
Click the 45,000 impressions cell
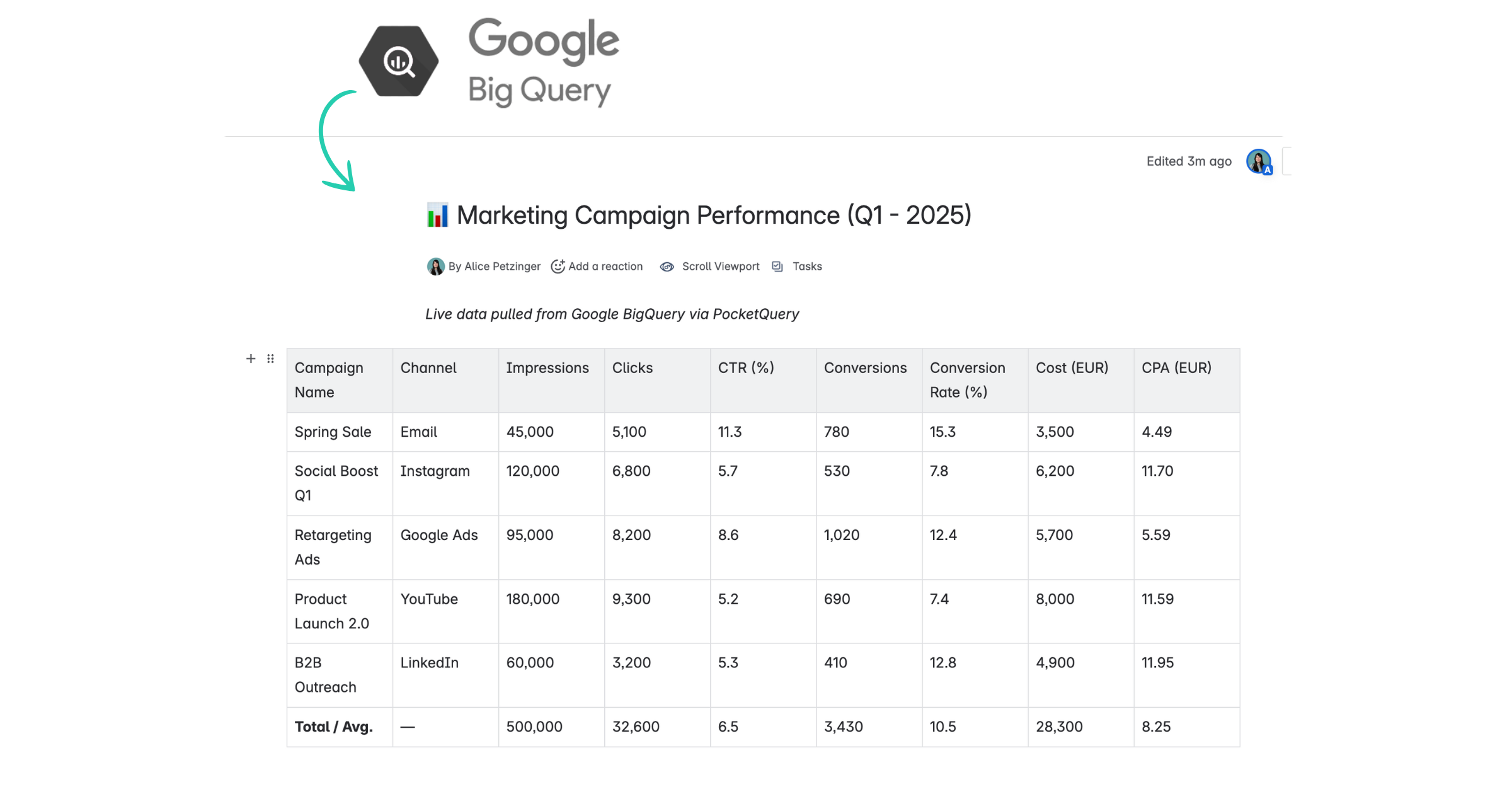coord(551,432)
